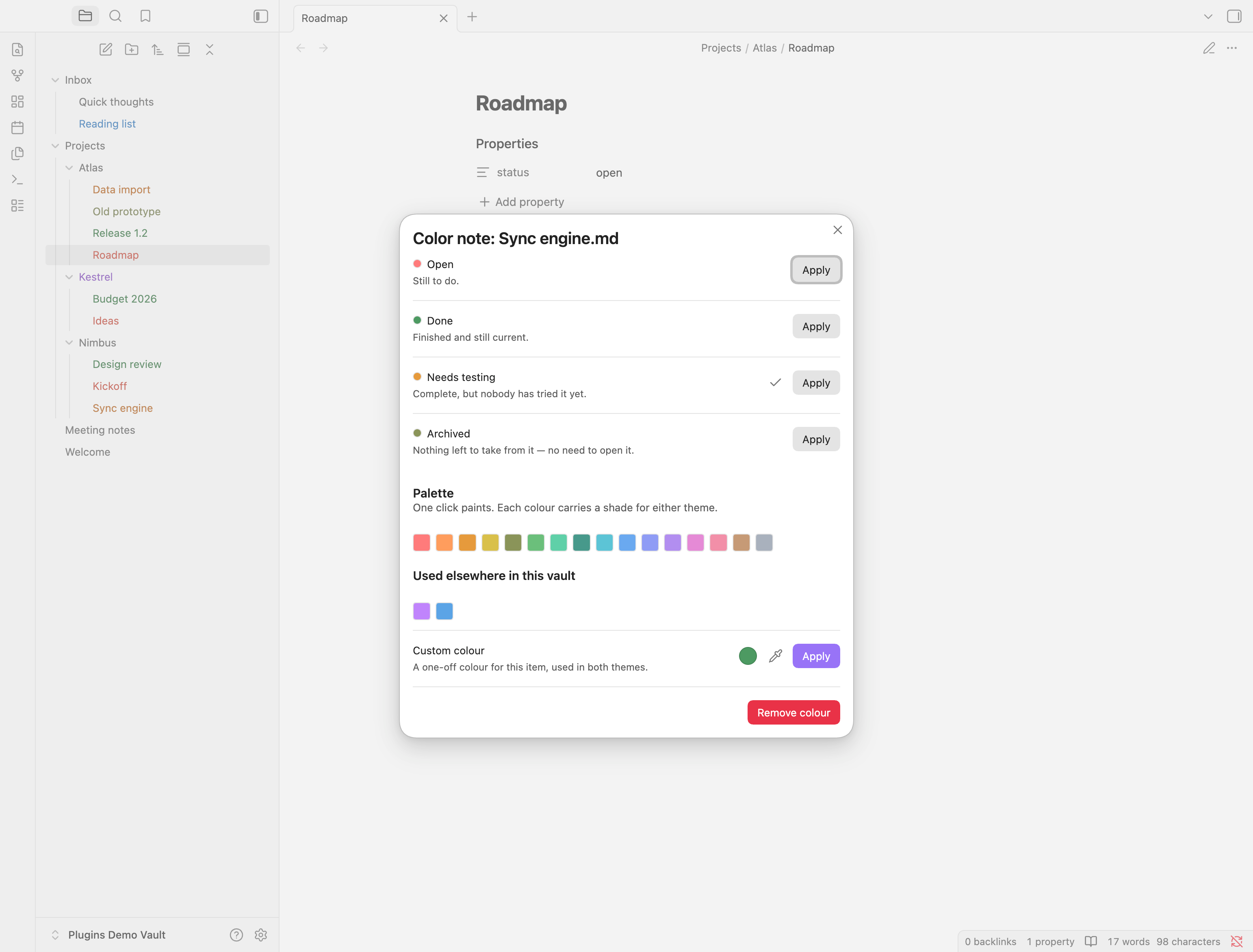1253x952 pixels.
Task: Open new tab with plus icon
Action: [x=472, y=17]
